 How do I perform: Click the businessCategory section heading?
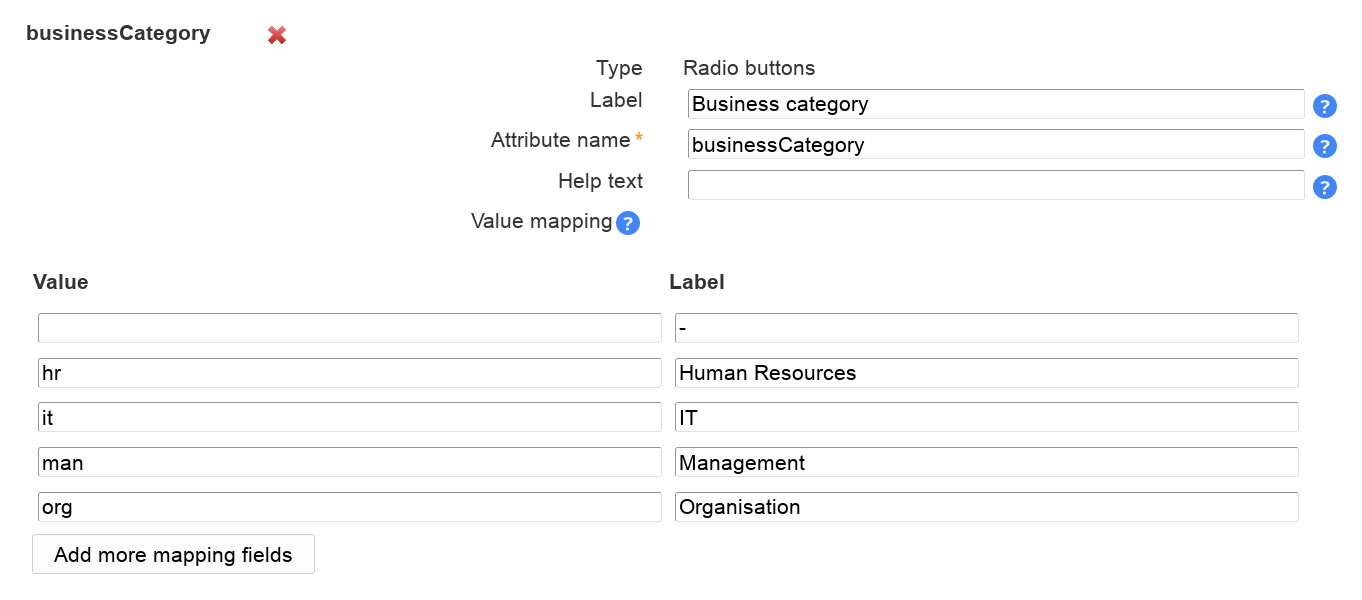[118, 33]
